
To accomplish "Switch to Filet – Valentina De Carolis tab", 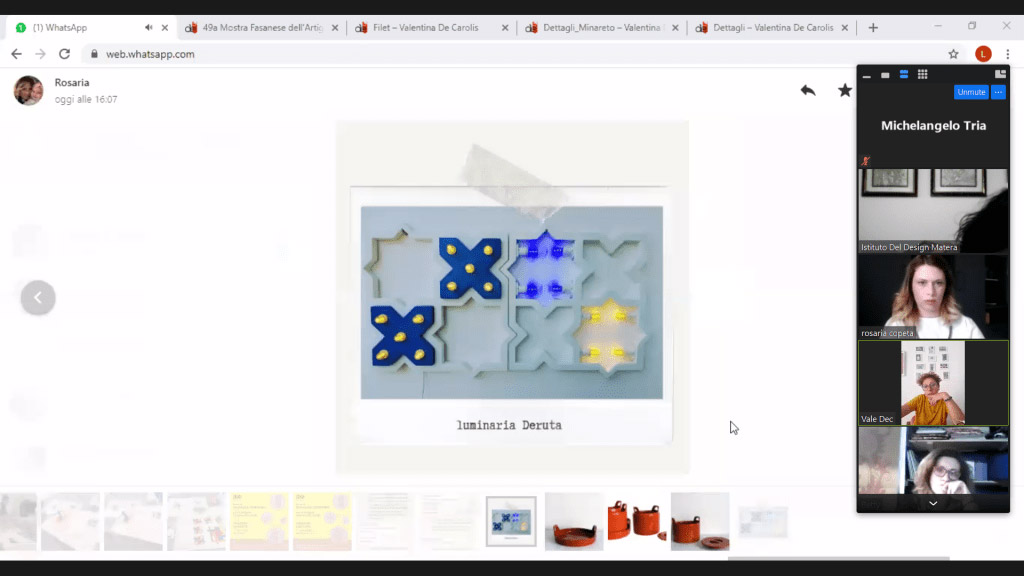I will tap(431, 27).
